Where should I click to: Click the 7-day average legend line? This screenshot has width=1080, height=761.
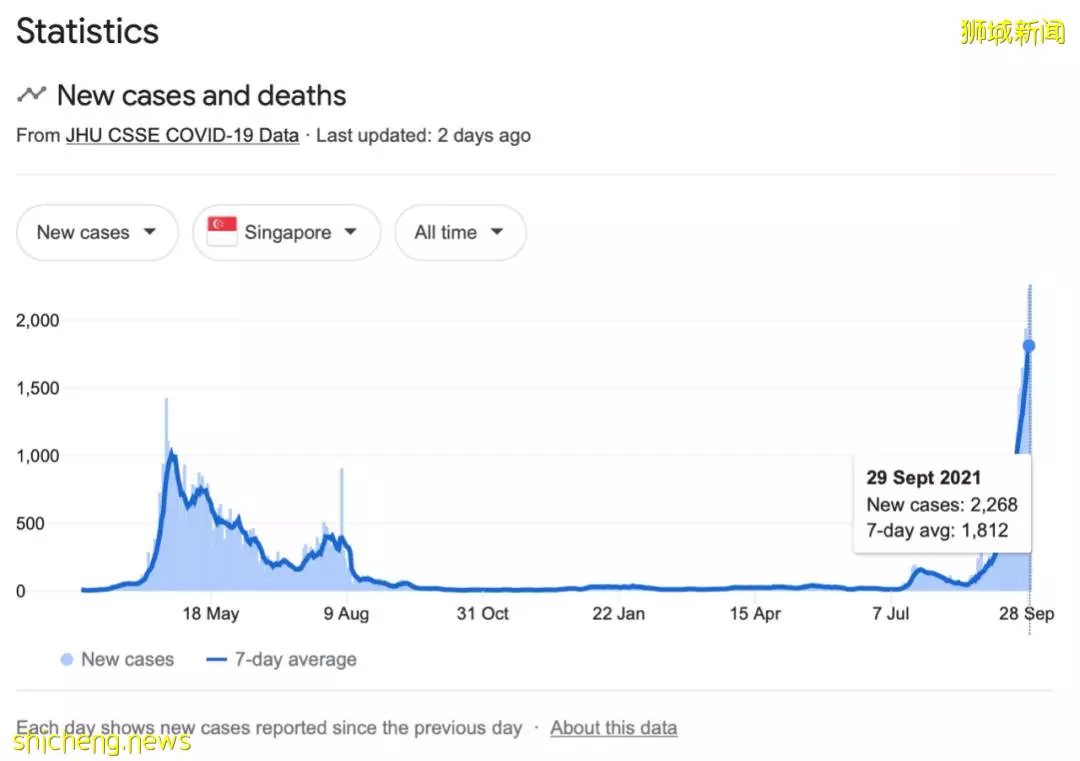[217, 660]
